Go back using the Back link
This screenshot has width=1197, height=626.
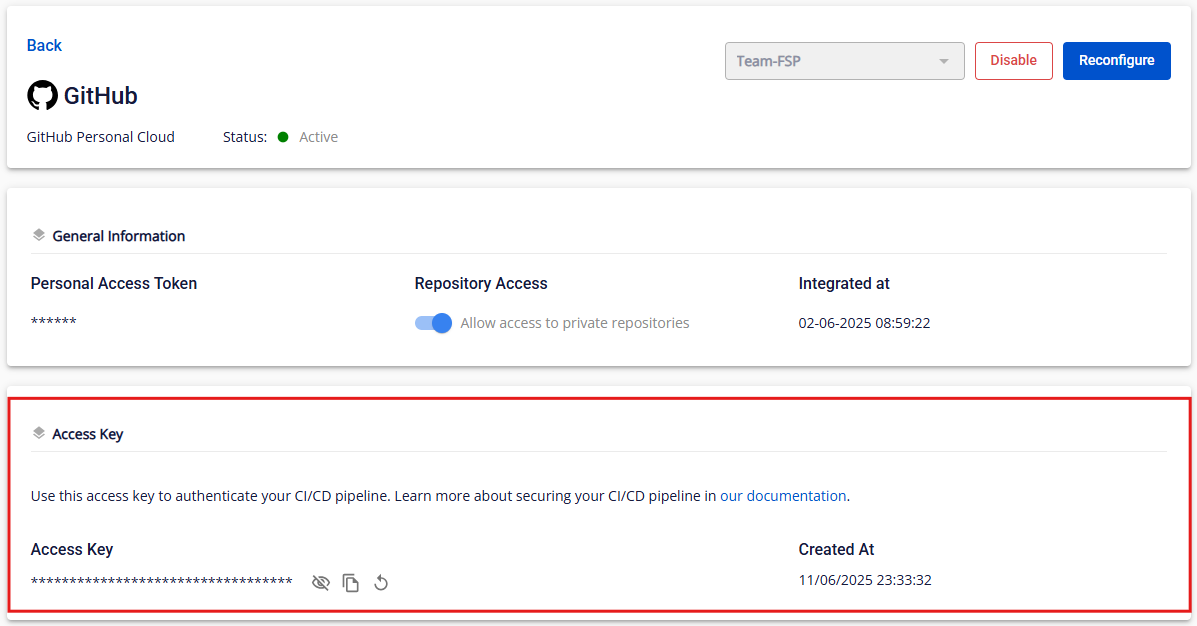44,45
